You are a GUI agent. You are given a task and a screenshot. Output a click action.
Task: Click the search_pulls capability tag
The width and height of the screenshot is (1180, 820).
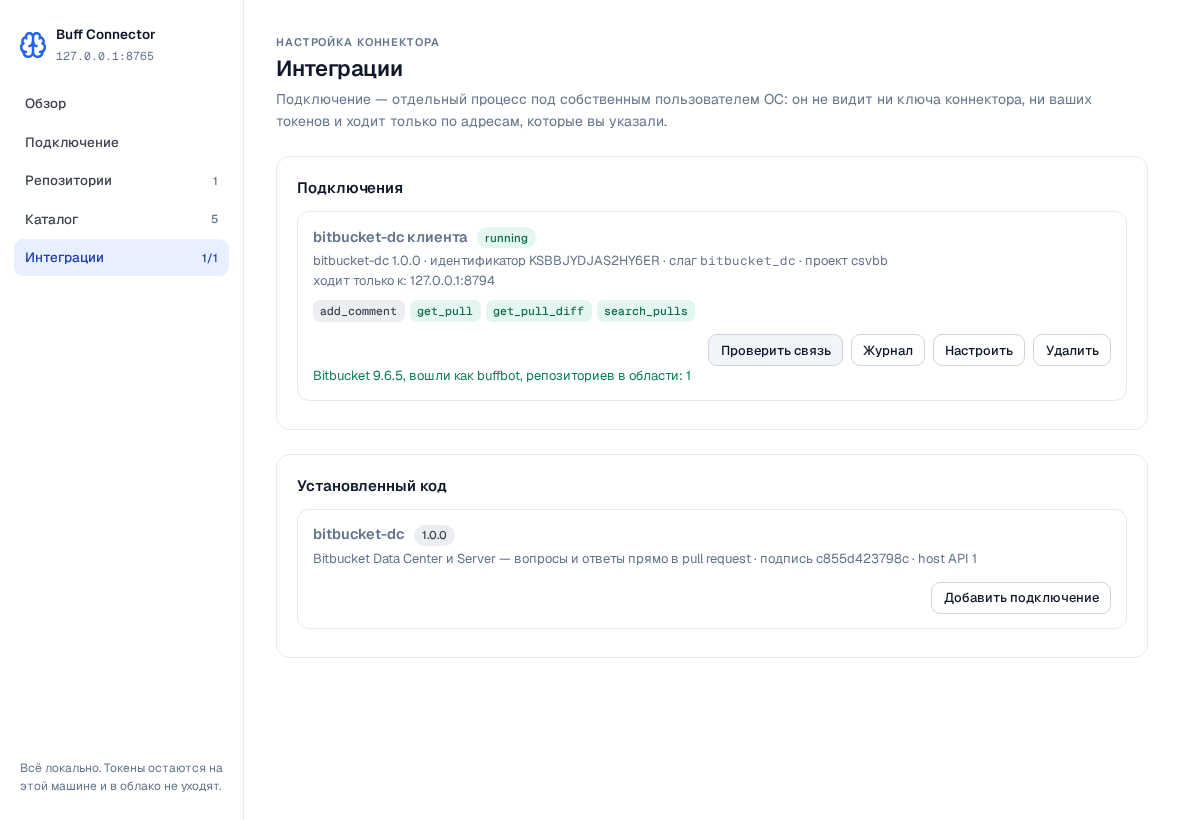(646, 311)
